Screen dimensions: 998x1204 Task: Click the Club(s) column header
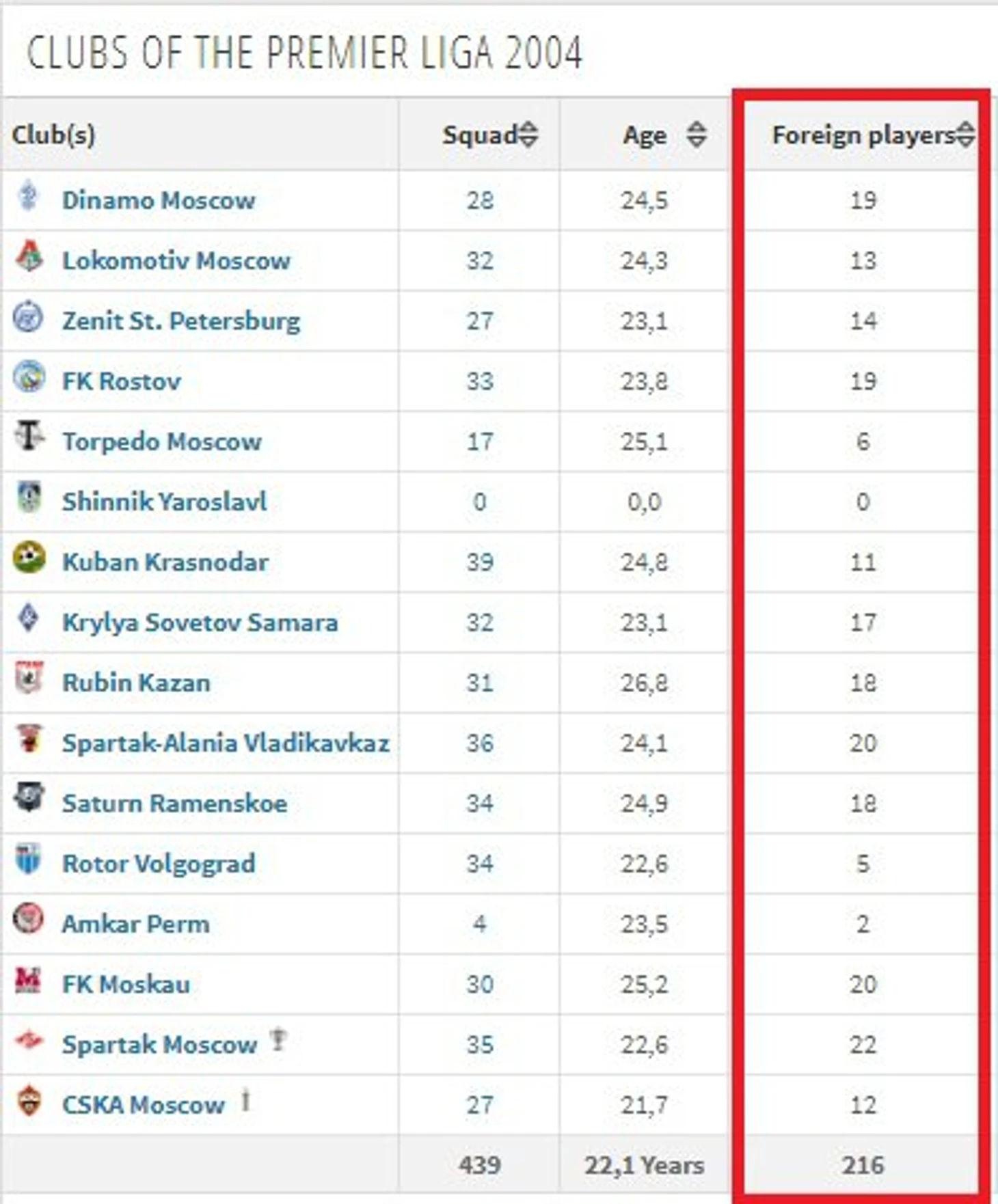[x=53, y=135]
